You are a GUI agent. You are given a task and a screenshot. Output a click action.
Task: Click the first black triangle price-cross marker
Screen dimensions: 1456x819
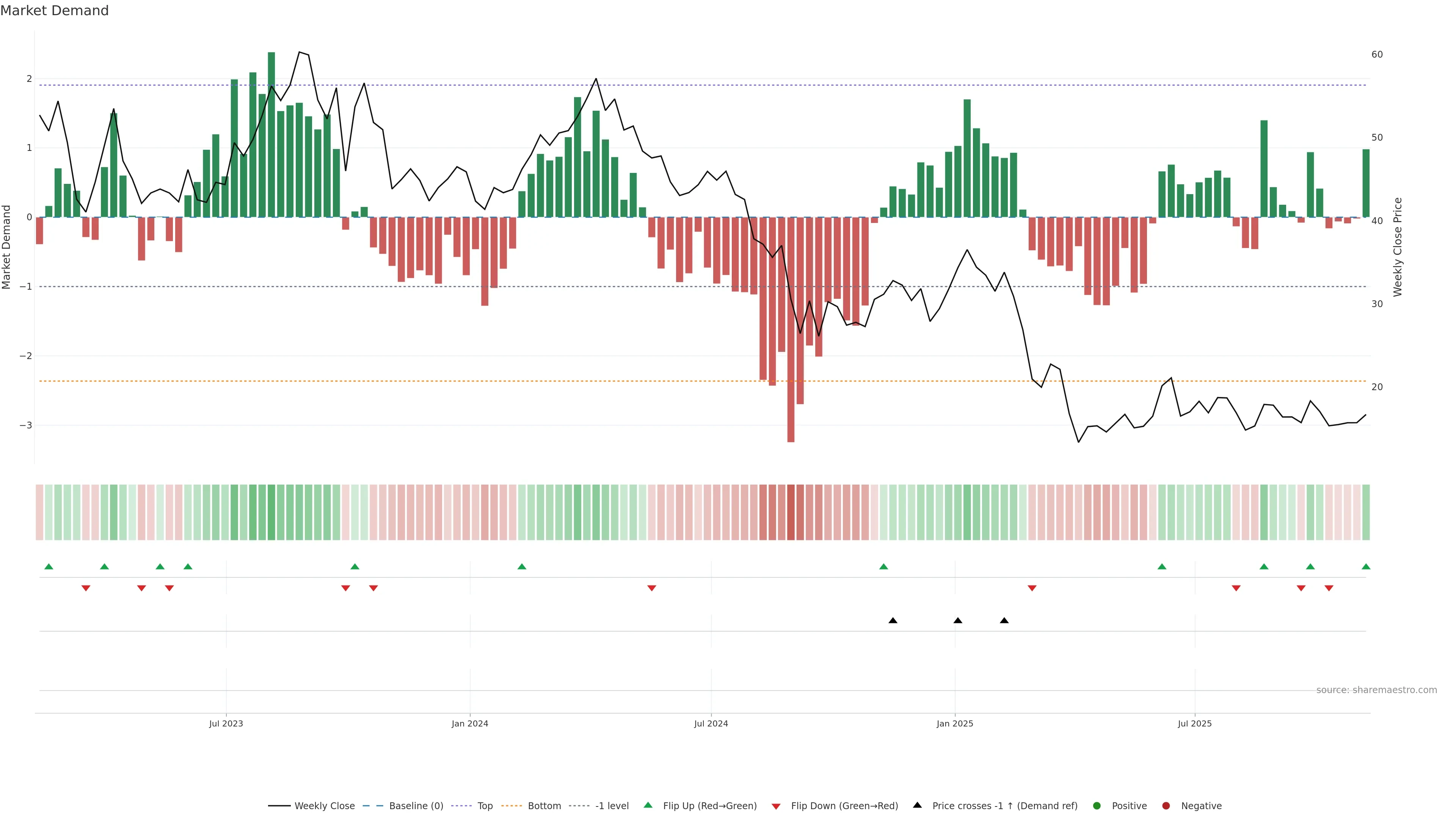click(893, 621)
